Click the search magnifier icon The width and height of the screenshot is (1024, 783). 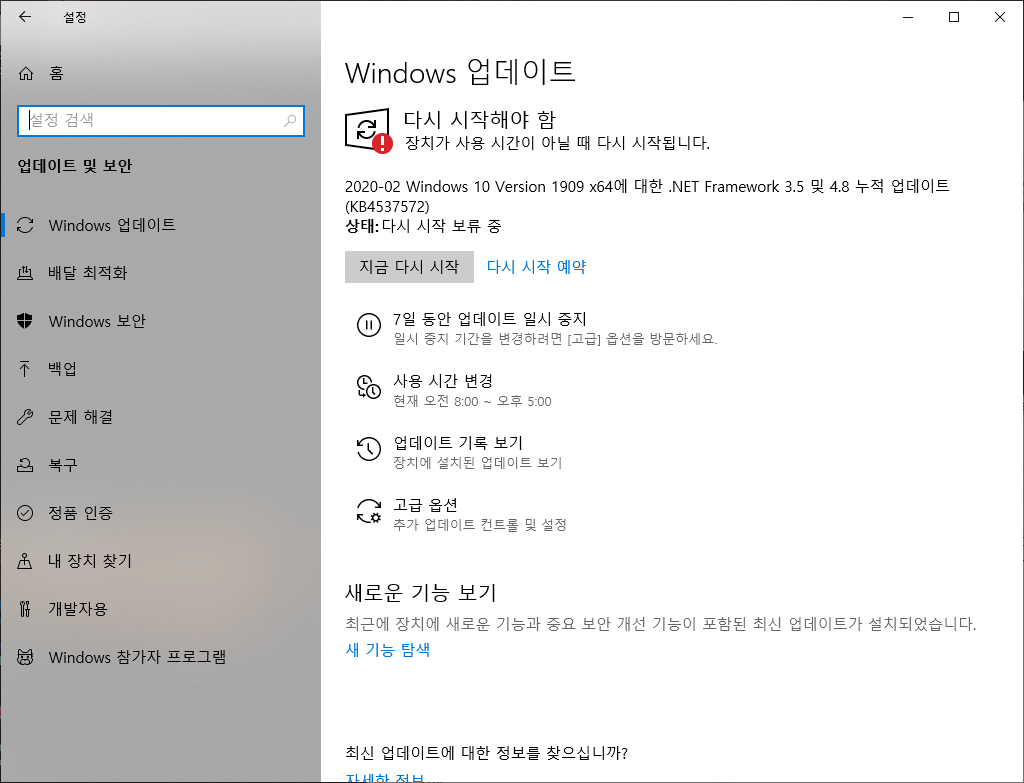click(x=290, y=120)
